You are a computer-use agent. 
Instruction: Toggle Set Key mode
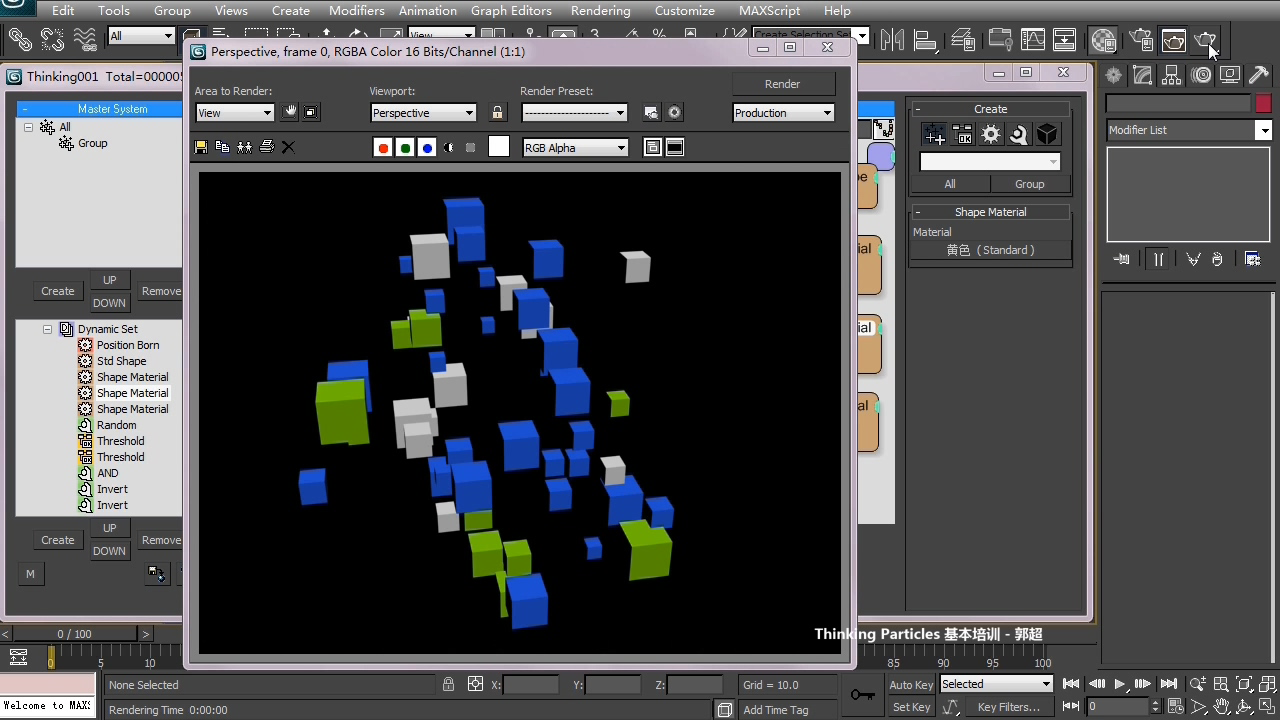click(x=911, y=707)
